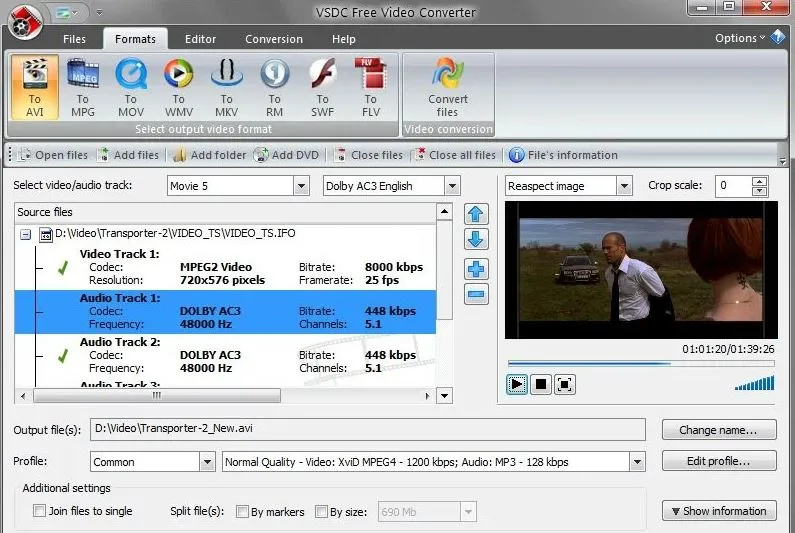This screenshot has width=795, height=533.
Task: Open the 690 Mb size dropdown
Action: (468, 512)
